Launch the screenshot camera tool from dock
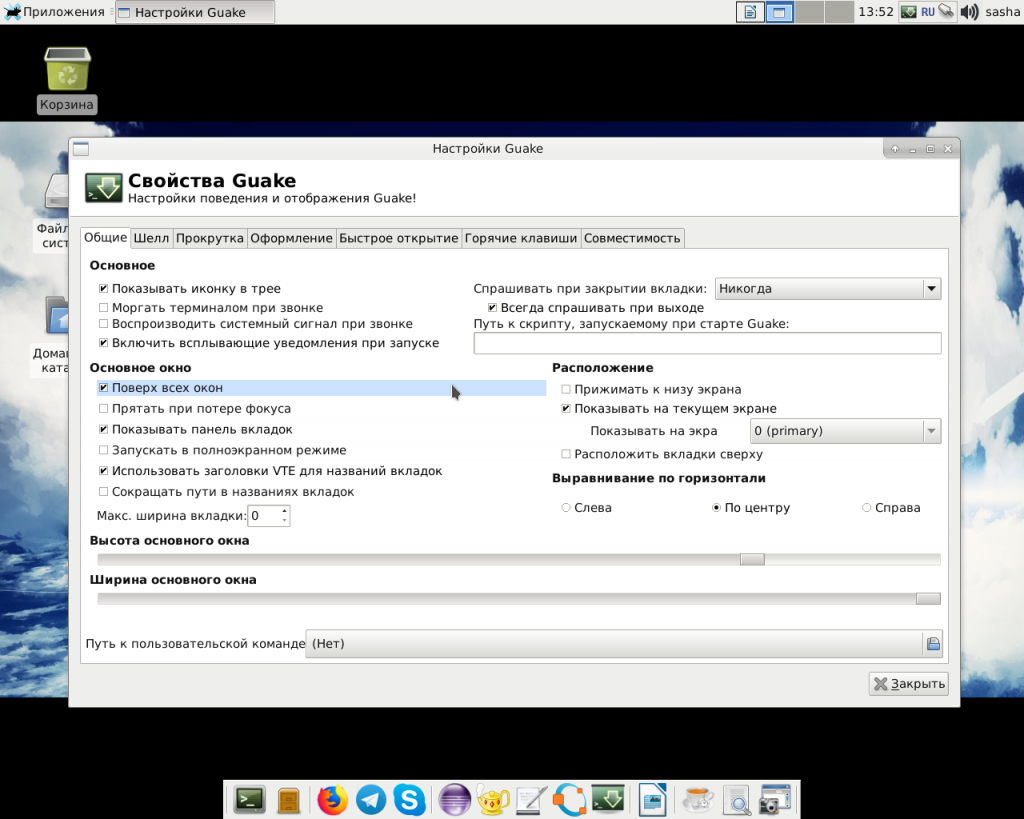The height and width of the screenshot is (819, 1024). (775, 799)
